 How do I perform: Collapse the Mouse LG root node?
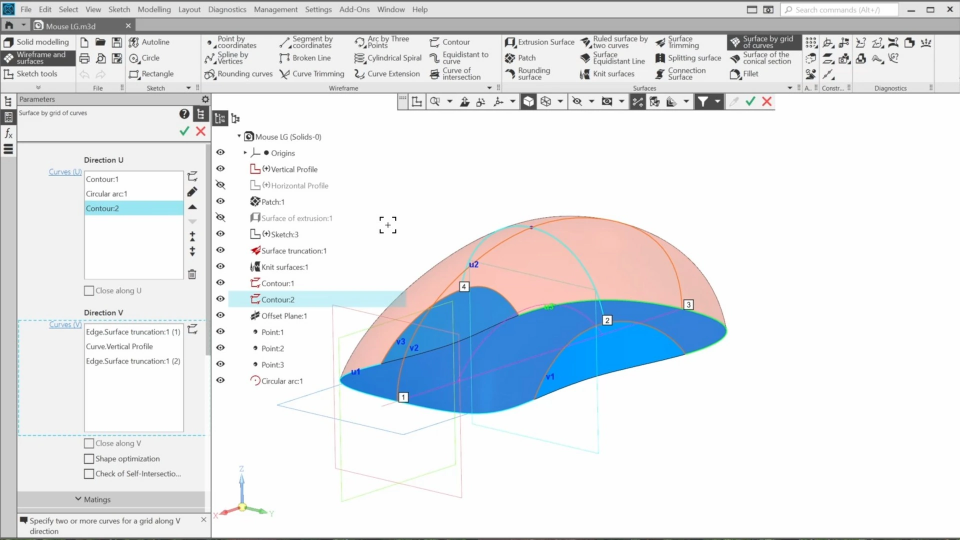click(239, 136)
